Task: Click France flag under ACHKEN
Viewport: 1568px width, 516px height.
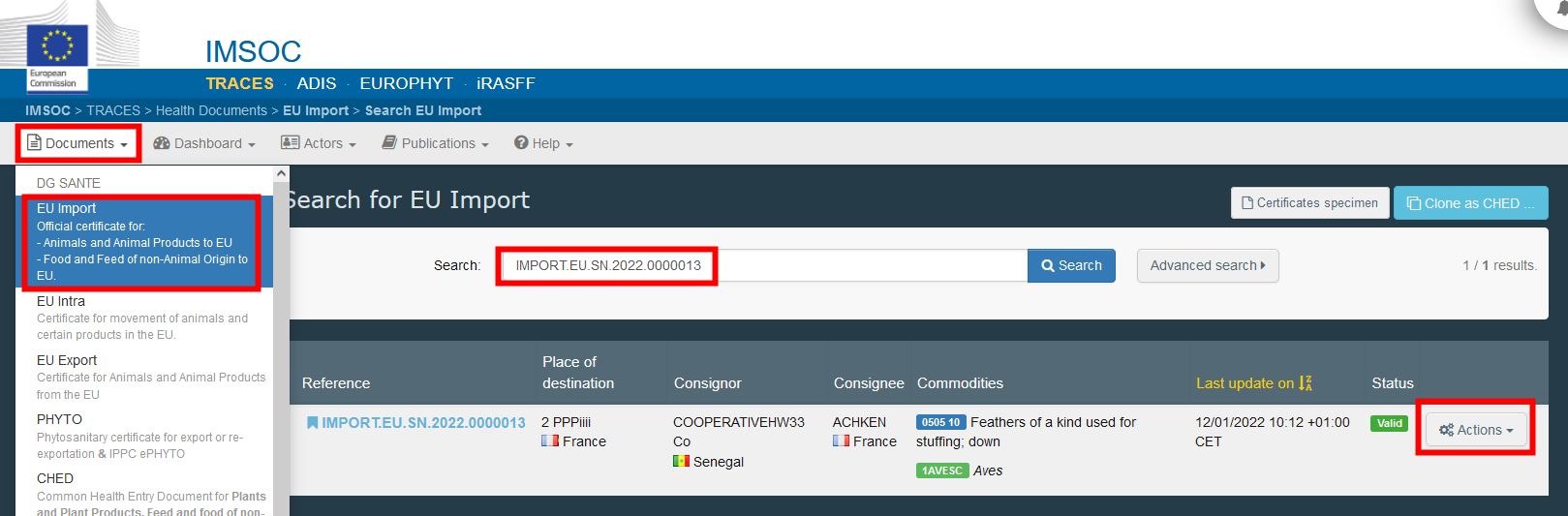Action: click(841, 440)
